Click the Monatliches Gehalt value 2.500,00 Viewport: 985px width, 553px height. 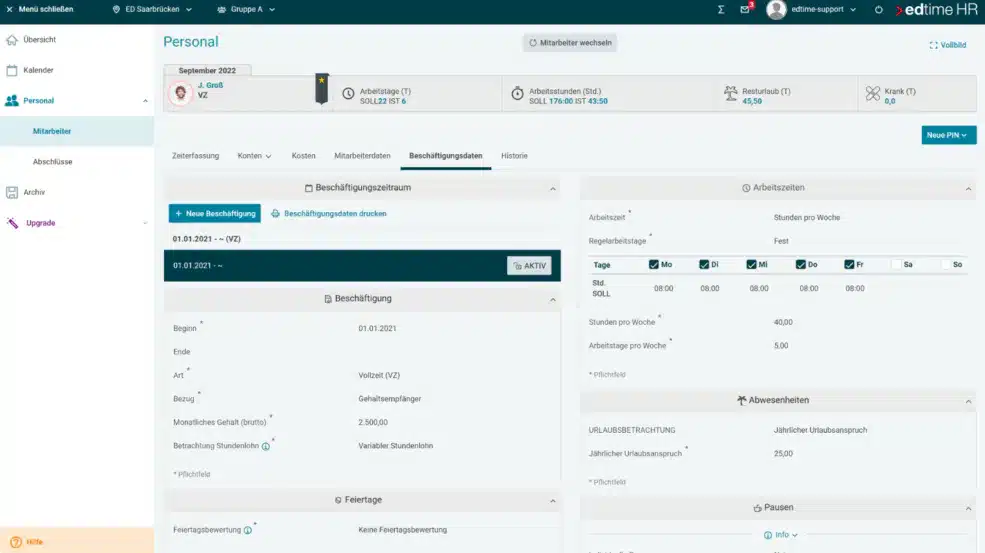(x=373, y=423)
